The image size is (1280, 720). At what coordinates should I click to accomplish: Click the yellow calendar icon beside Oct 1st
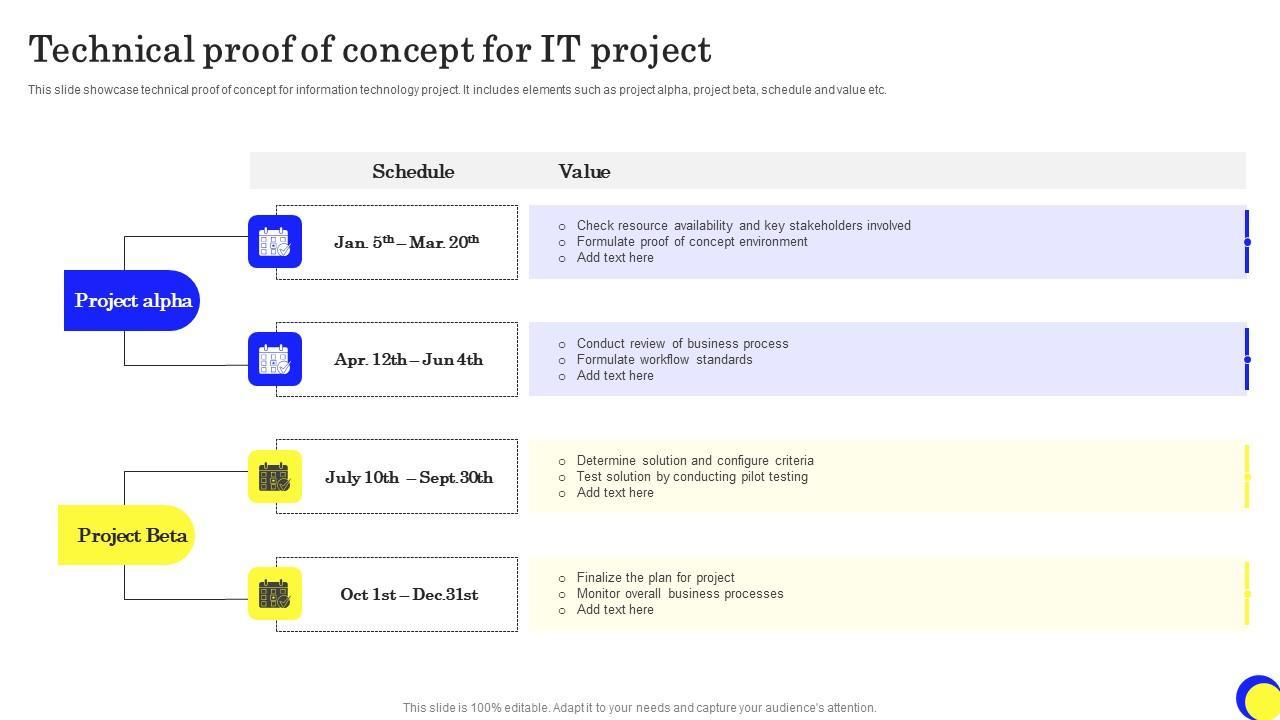[x=275, y=594]
